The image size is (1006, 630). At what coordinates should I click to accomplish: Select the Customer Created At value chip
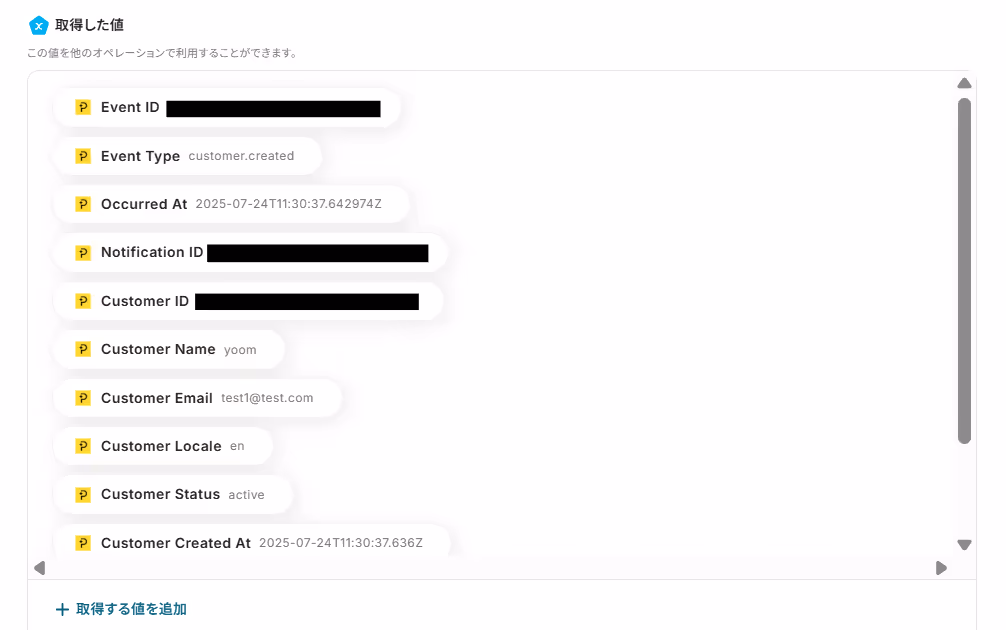point(252,541)
